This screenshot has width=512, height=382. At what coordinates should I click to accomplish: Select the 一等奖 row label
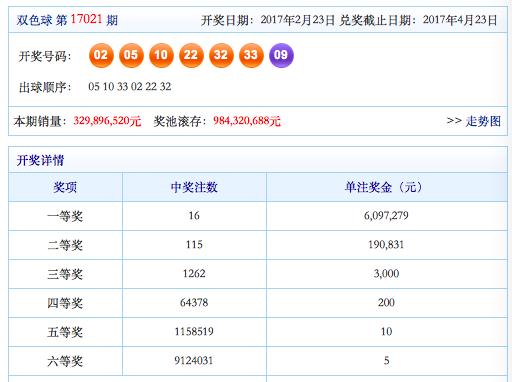65,216
